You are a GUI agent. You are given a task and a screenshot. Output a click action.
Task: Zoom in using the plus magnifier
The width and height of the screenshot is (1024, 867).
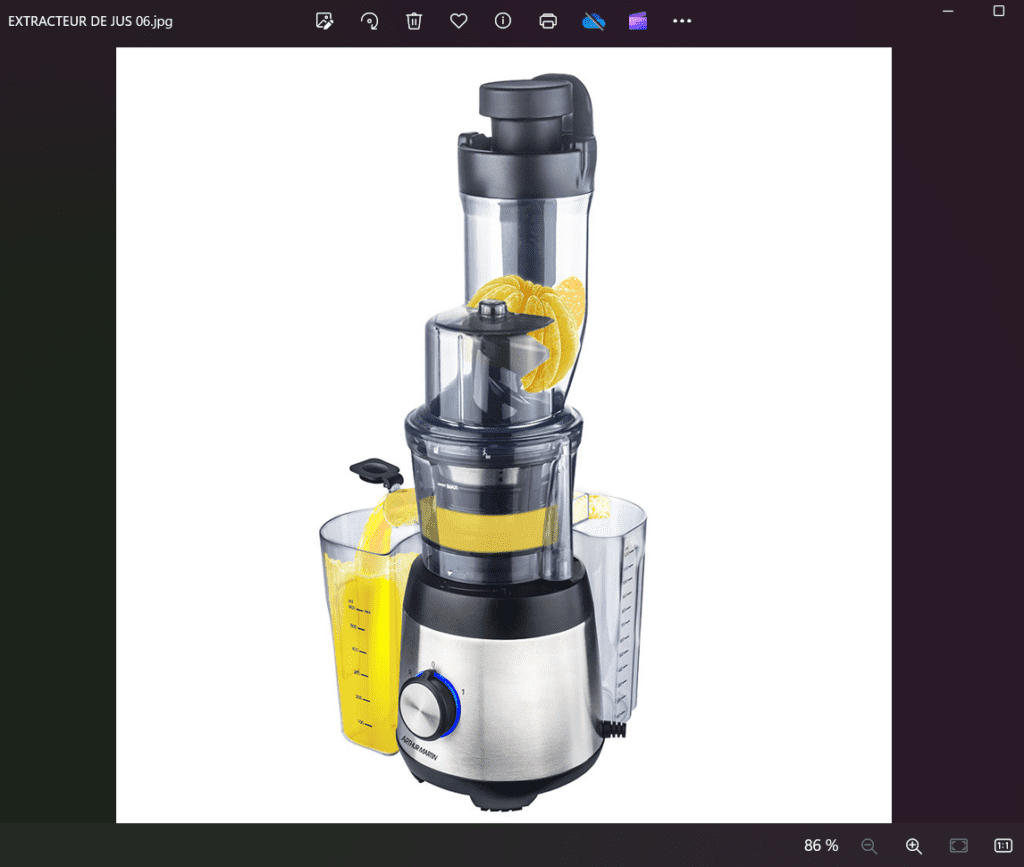[913, 846]
